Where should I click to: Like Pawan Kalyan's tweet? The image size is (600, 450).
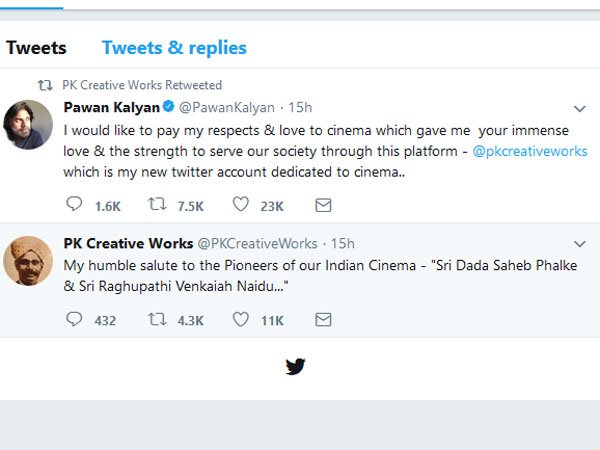click(240, 205)
